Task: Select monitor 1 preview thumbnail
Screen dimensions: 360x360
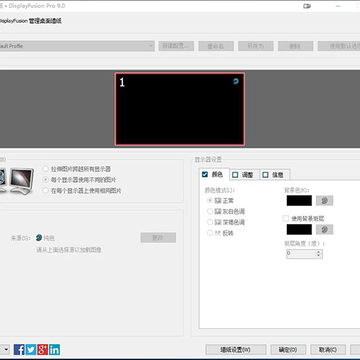Action: pyautogui.click(x=180, y=109)
